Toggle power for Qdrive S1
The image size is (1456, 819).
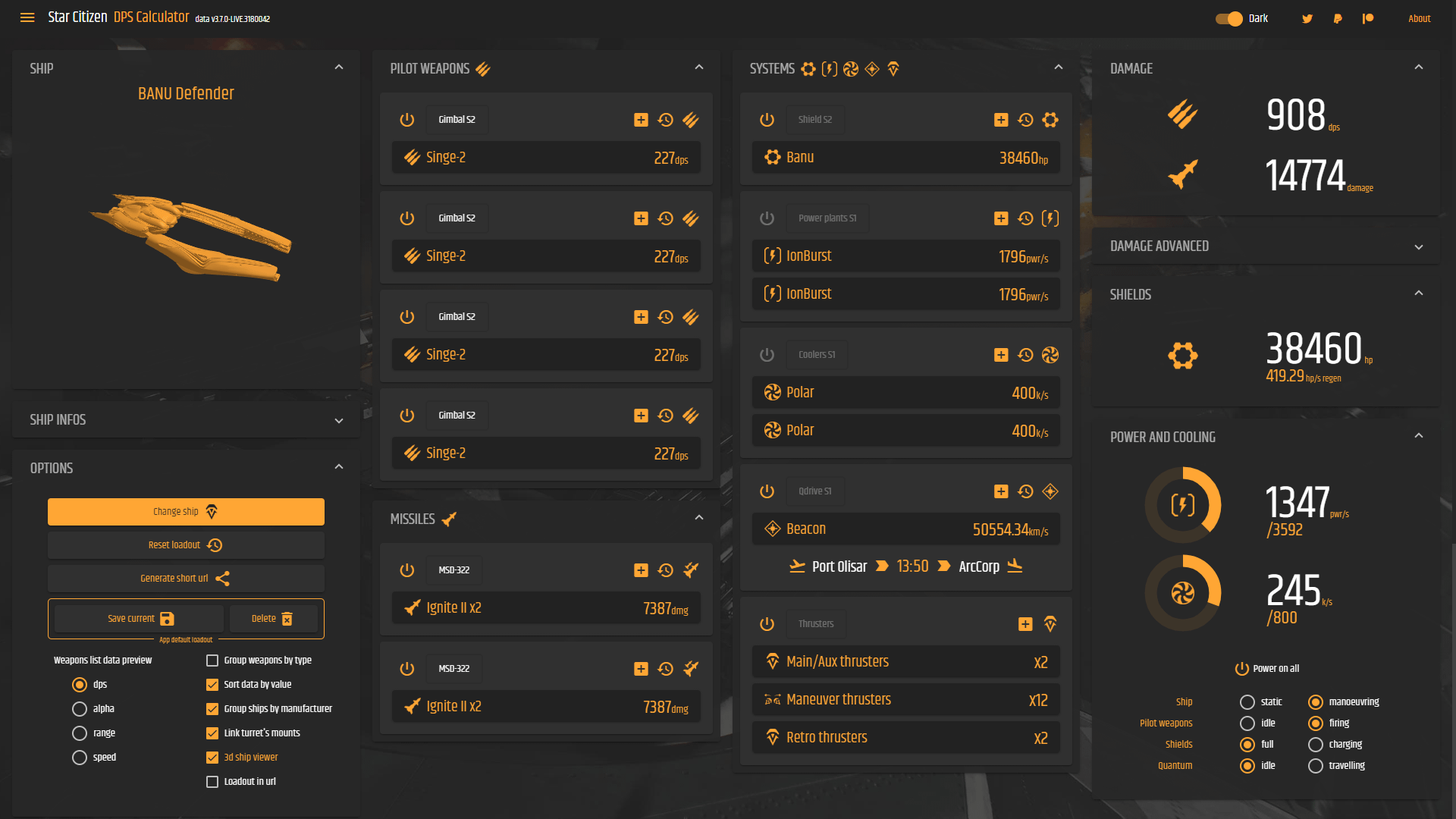coord(767,491)
